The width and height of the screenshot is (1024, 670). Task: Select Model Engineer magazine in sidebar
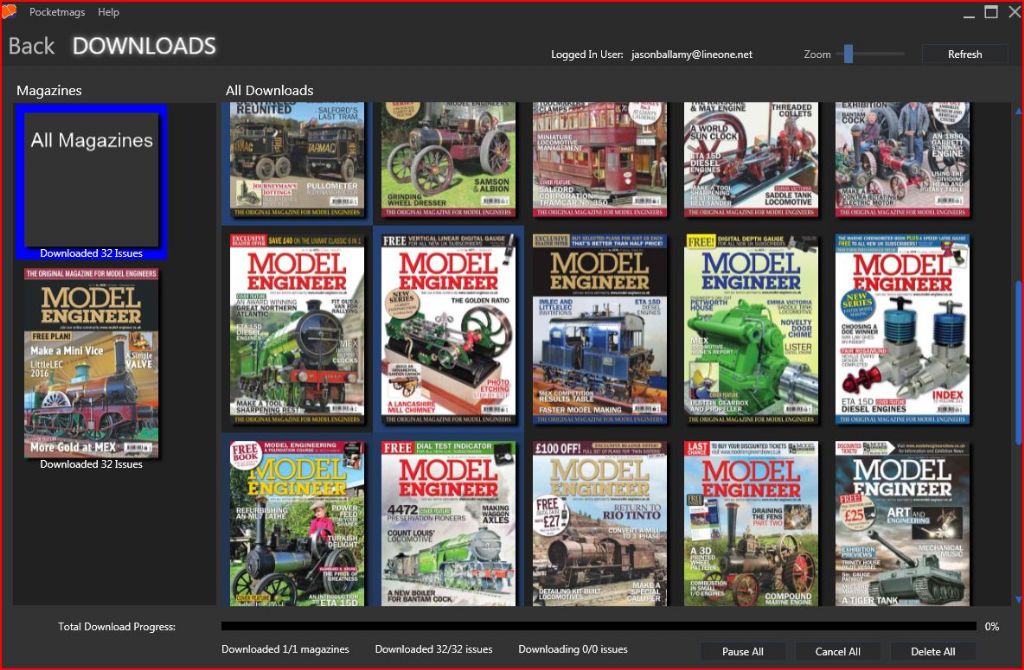tap(91, 362)
